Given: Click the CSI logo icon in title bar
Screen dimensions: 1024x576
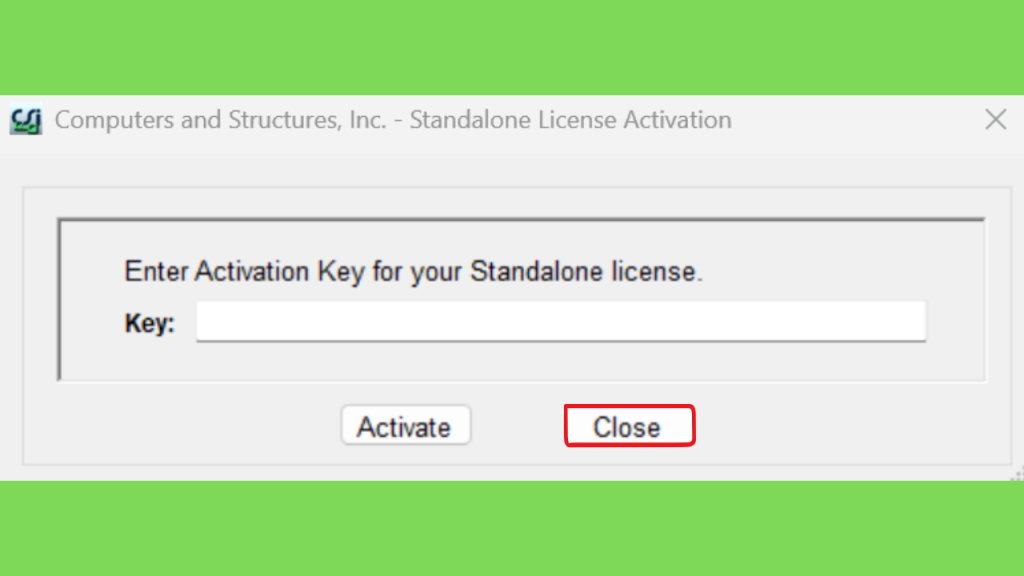Looking at the screenshot, I should tap(25, 121).
